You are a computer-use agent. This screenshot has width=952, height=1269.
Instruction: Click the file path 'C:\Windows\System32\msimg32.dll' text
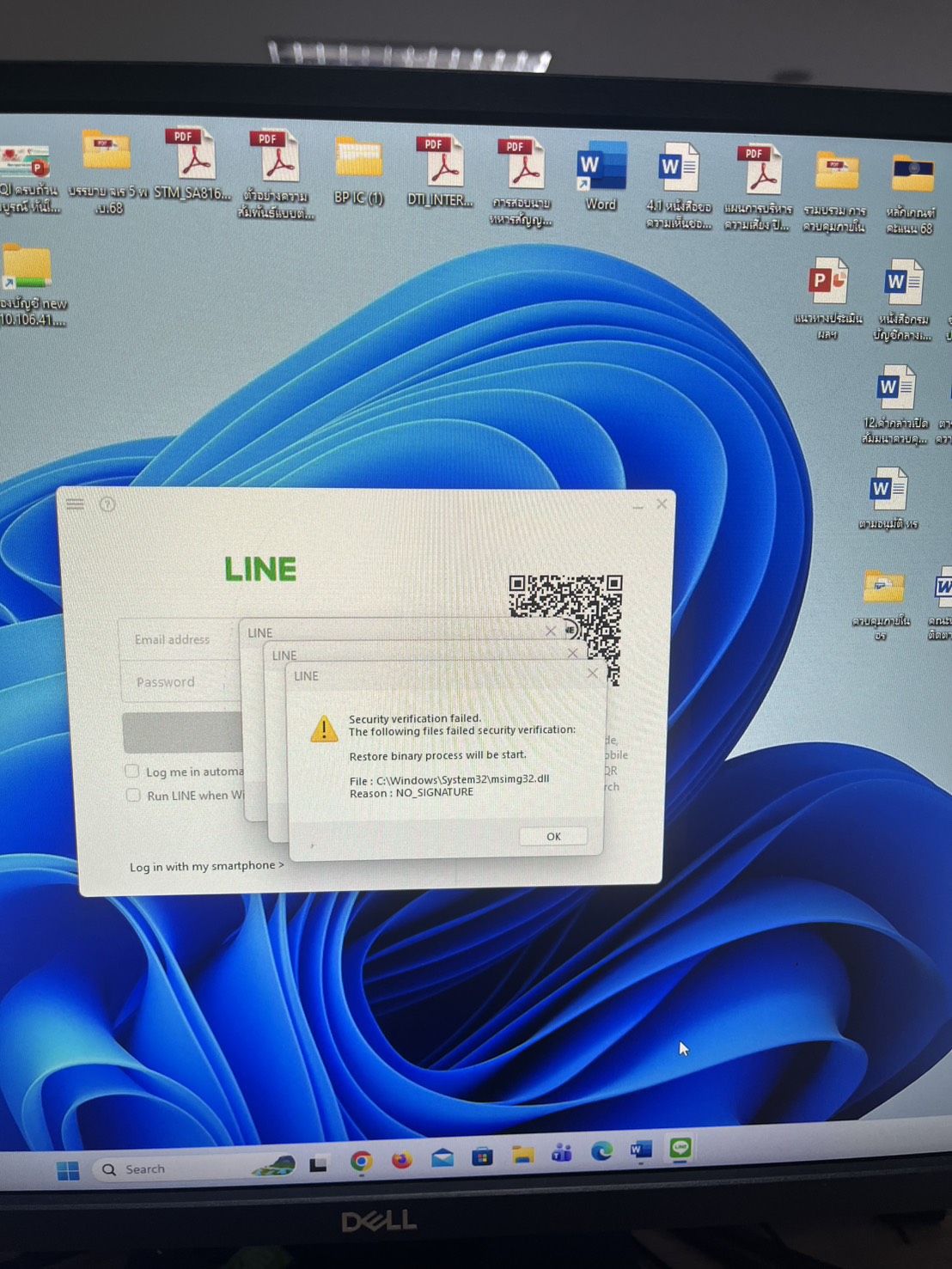click(462, 779)
